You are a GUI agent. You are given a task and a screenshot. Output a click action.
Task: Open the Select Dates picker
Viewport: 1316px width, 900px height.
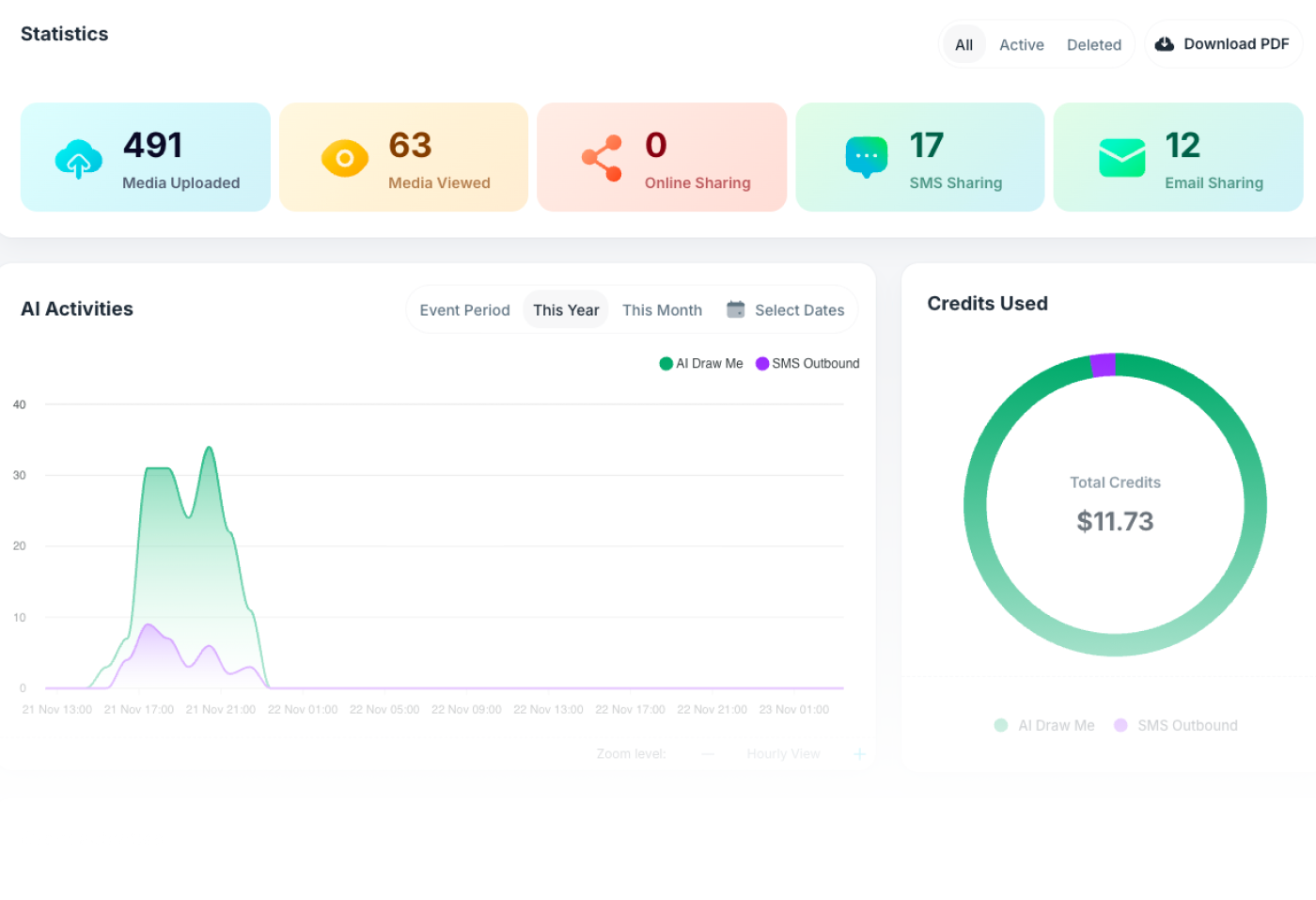click(x=799, y=309)
